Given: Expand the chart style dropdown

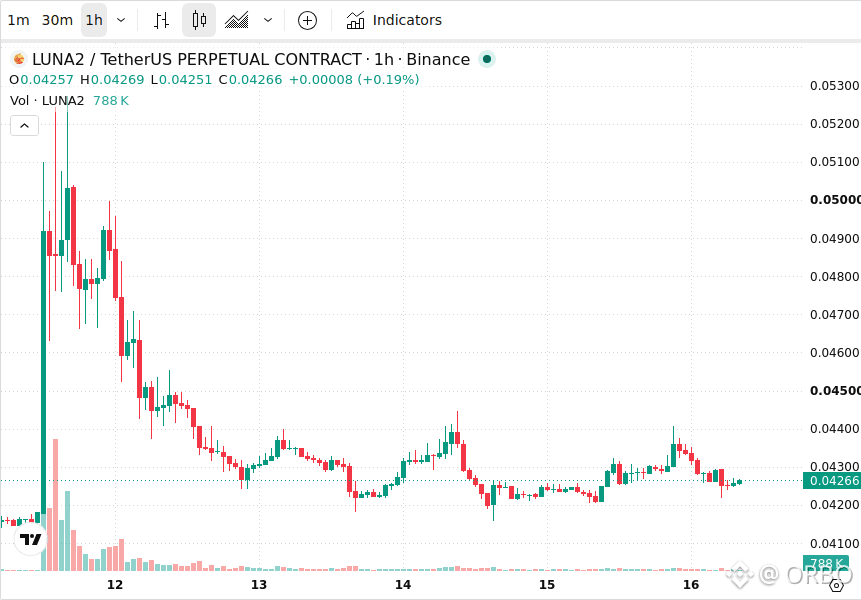Looking at the screenshot, I should pyautogui.click(x=268, y=20).
